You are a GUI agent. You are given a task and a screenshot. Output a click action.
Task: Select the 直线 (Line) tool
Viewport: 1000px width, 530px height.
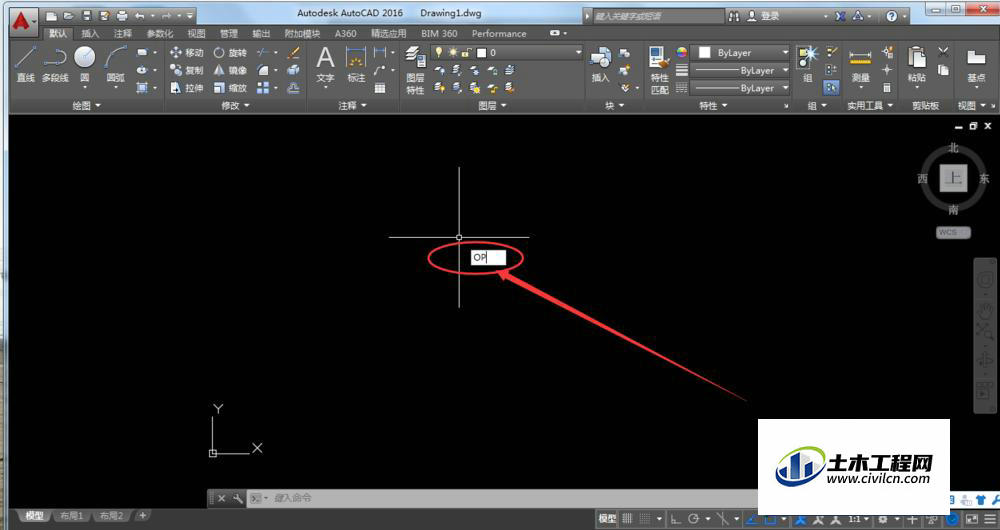coord(25,65)
